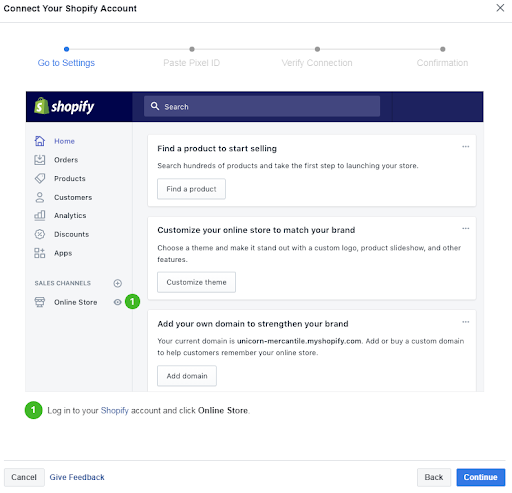Click the Products tag icon
Image resolution: width=512 pixels, height=493 pixels.
[40, 178]
